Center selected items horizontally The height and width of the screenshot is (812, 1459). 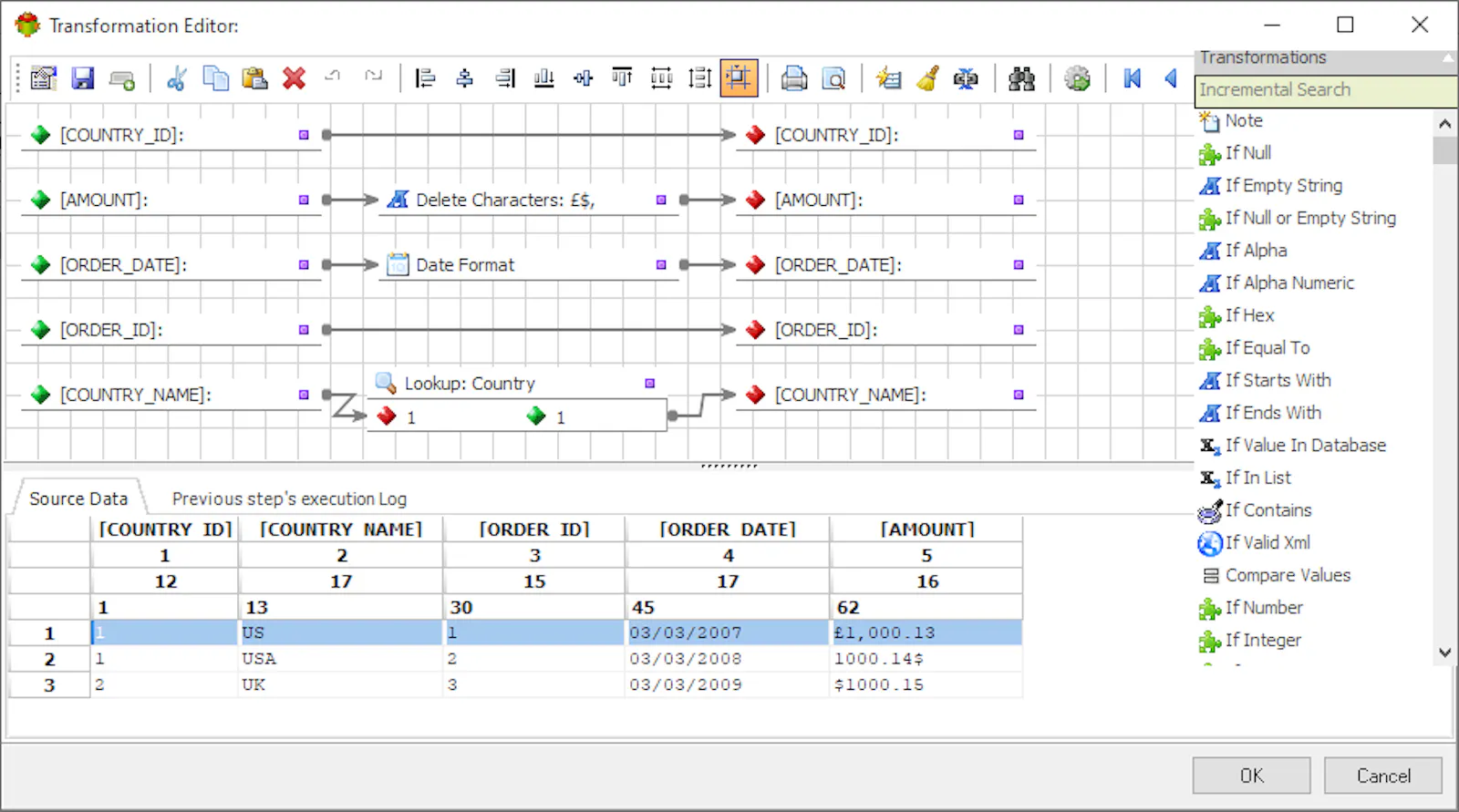465,79
